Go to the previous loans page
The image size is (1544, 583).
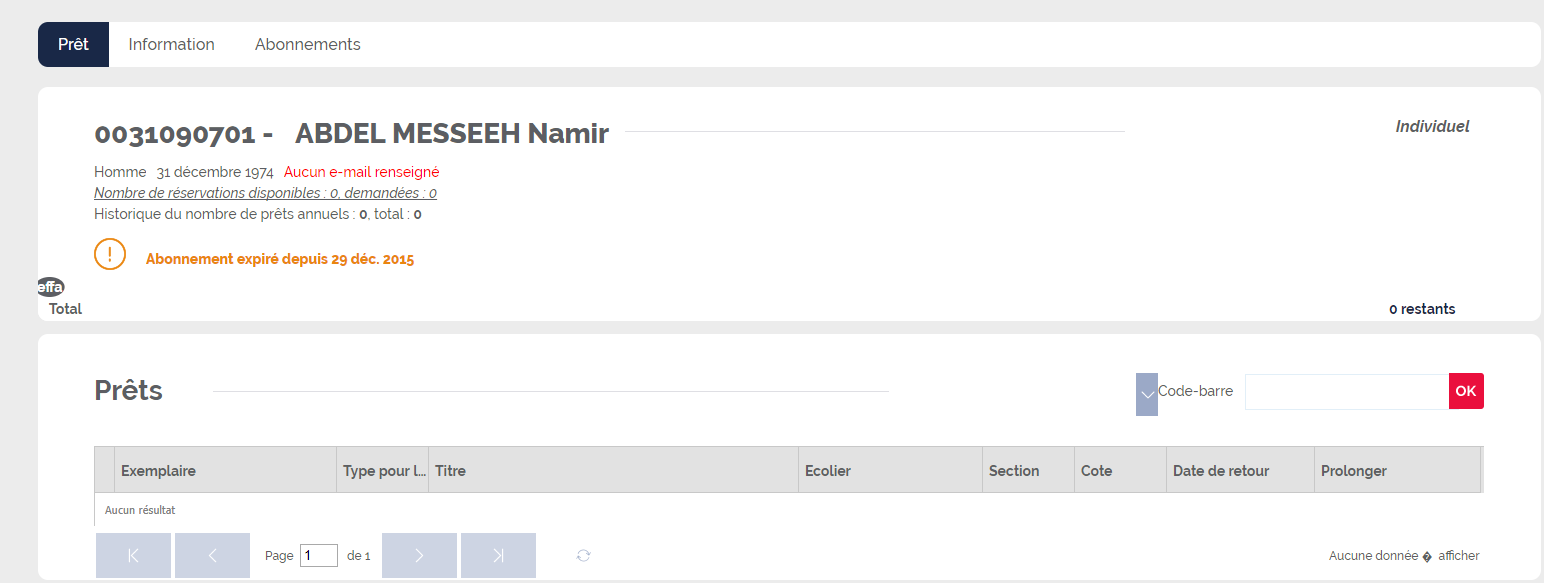[x=212, y=555]
